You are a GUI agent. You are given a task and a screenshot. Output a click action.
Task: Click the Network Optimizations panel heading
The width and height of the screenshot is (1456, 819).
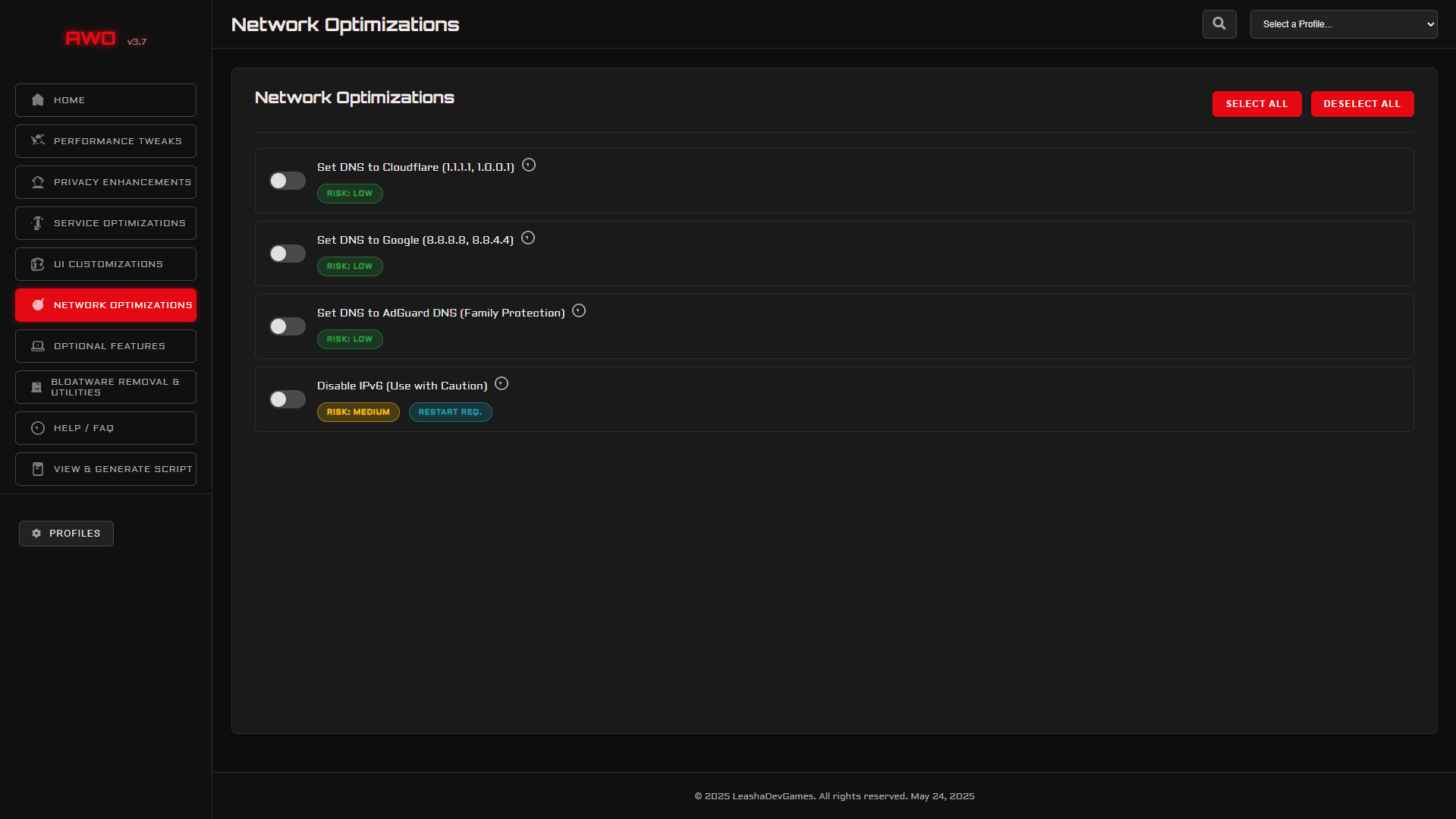tap(354, 98)
